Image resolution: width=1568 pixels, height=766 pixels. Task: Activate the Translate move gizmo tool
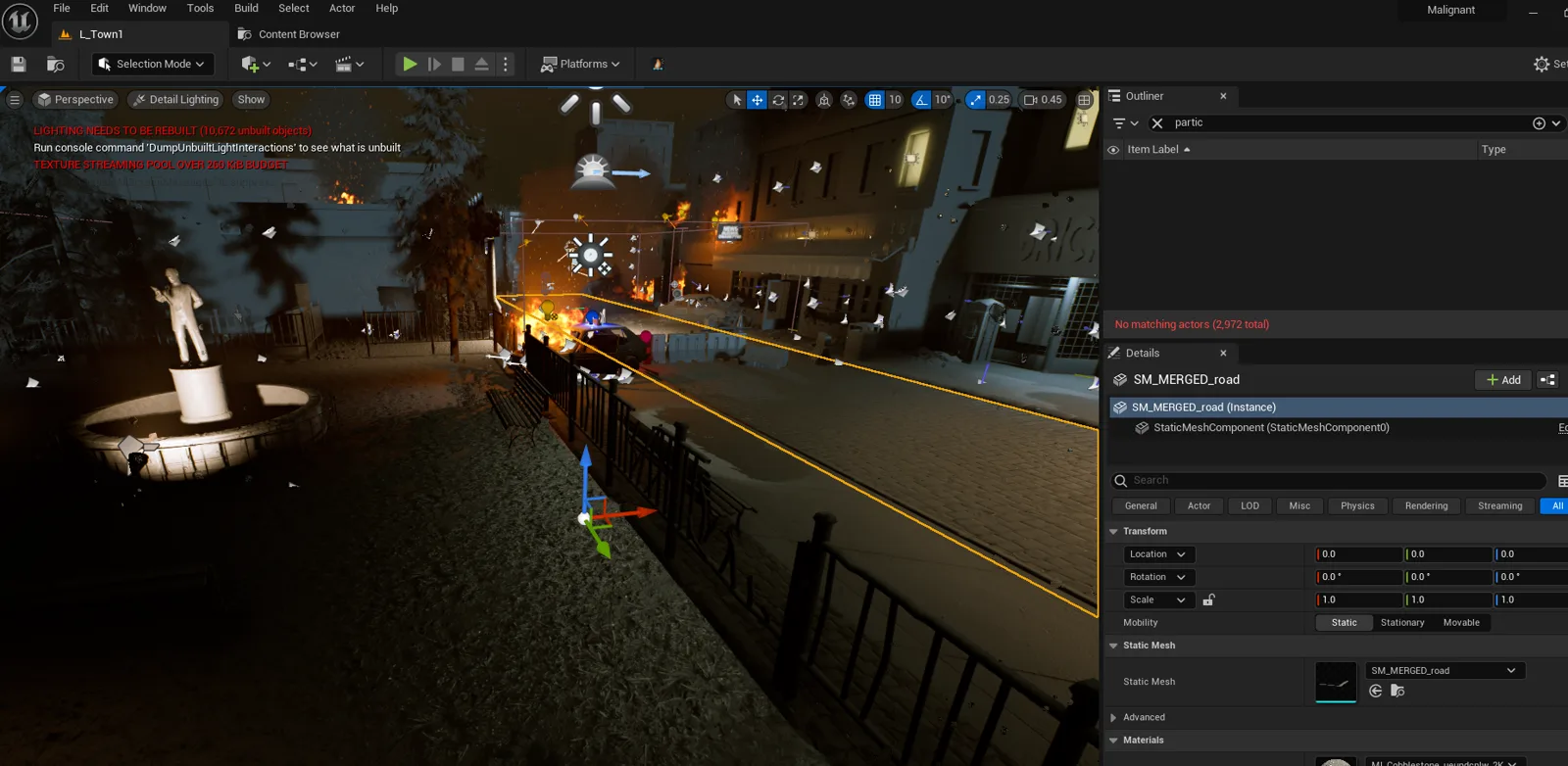coord(758,100)
